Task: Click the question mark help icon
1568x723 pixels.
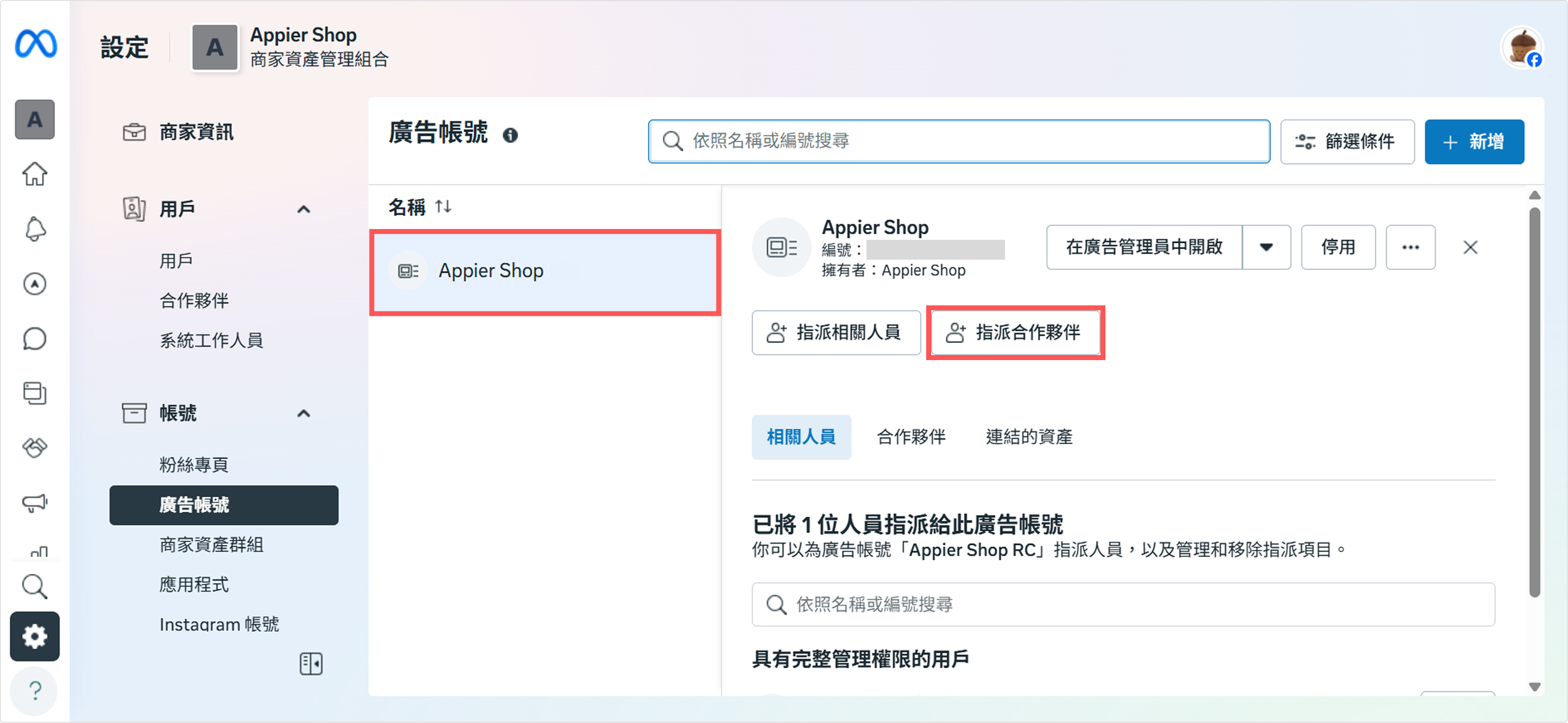Action: coord(35,691)
